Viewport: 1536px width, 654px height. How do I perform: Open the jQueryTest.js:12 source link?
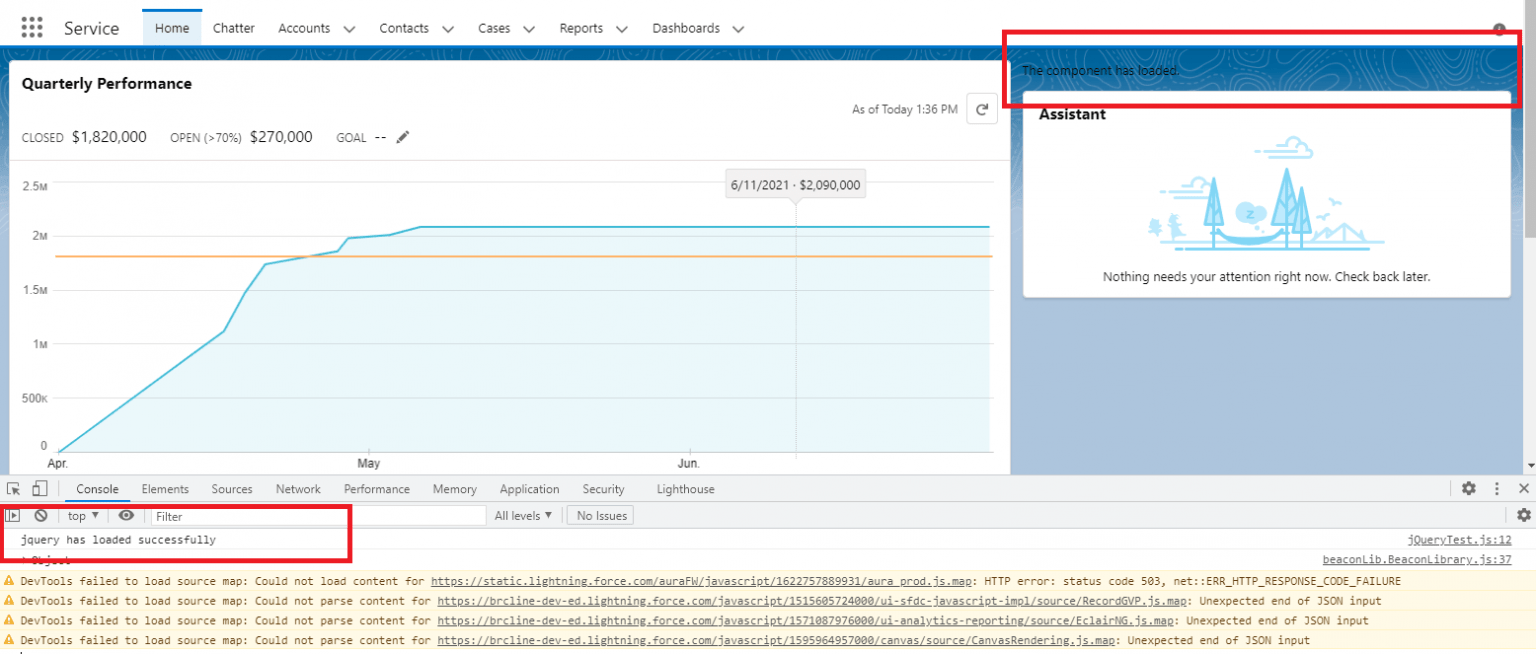click(1458, 540)
